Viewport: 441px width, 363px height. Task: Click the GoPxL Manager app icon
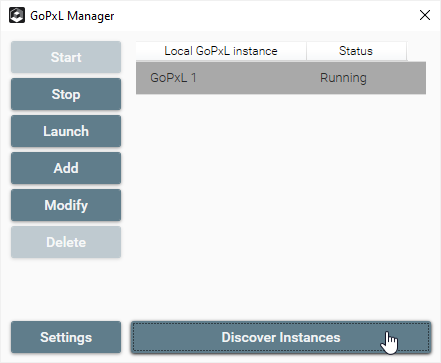[17, 15]
